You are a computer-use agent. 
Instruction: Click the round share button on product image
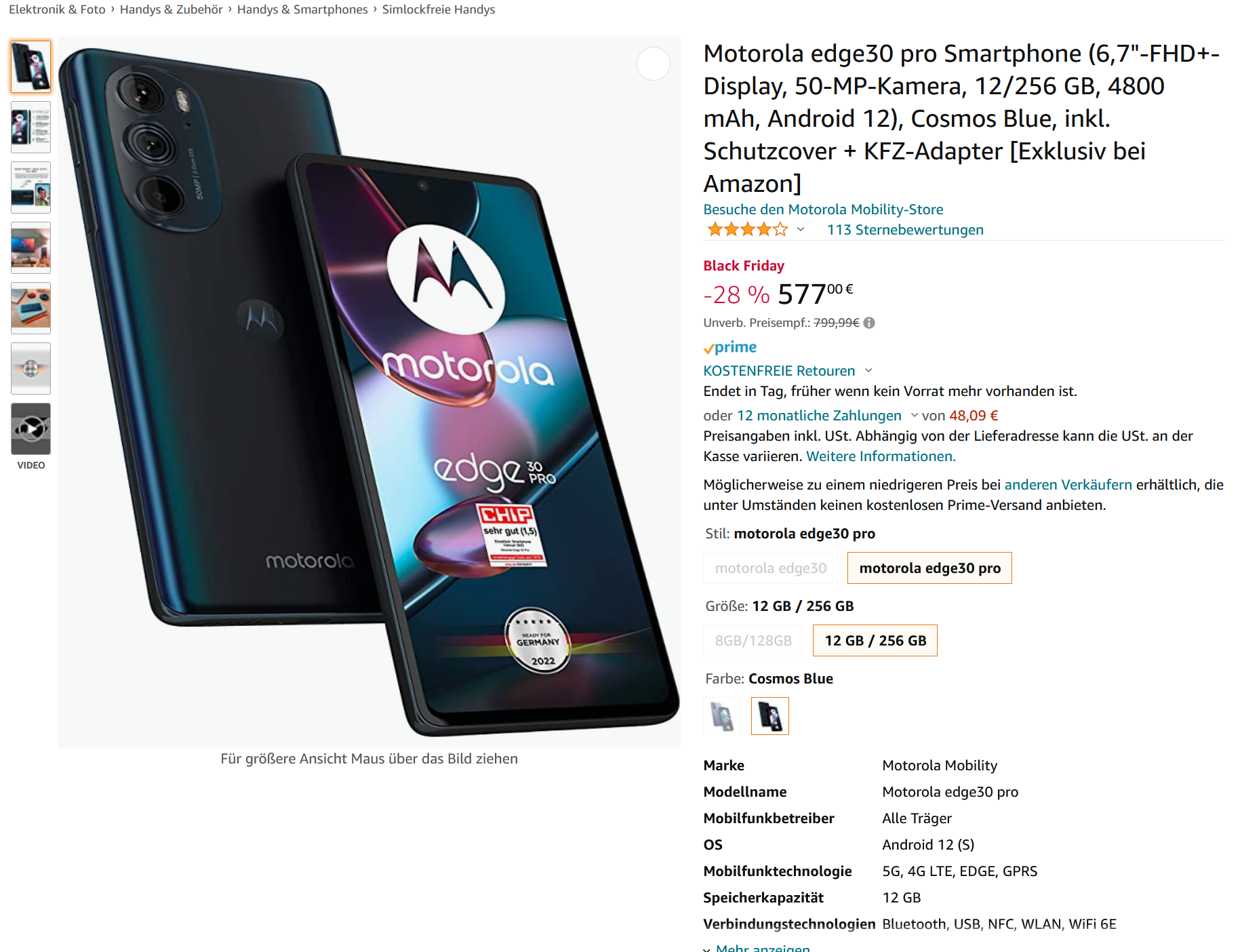tap(654, 64)
